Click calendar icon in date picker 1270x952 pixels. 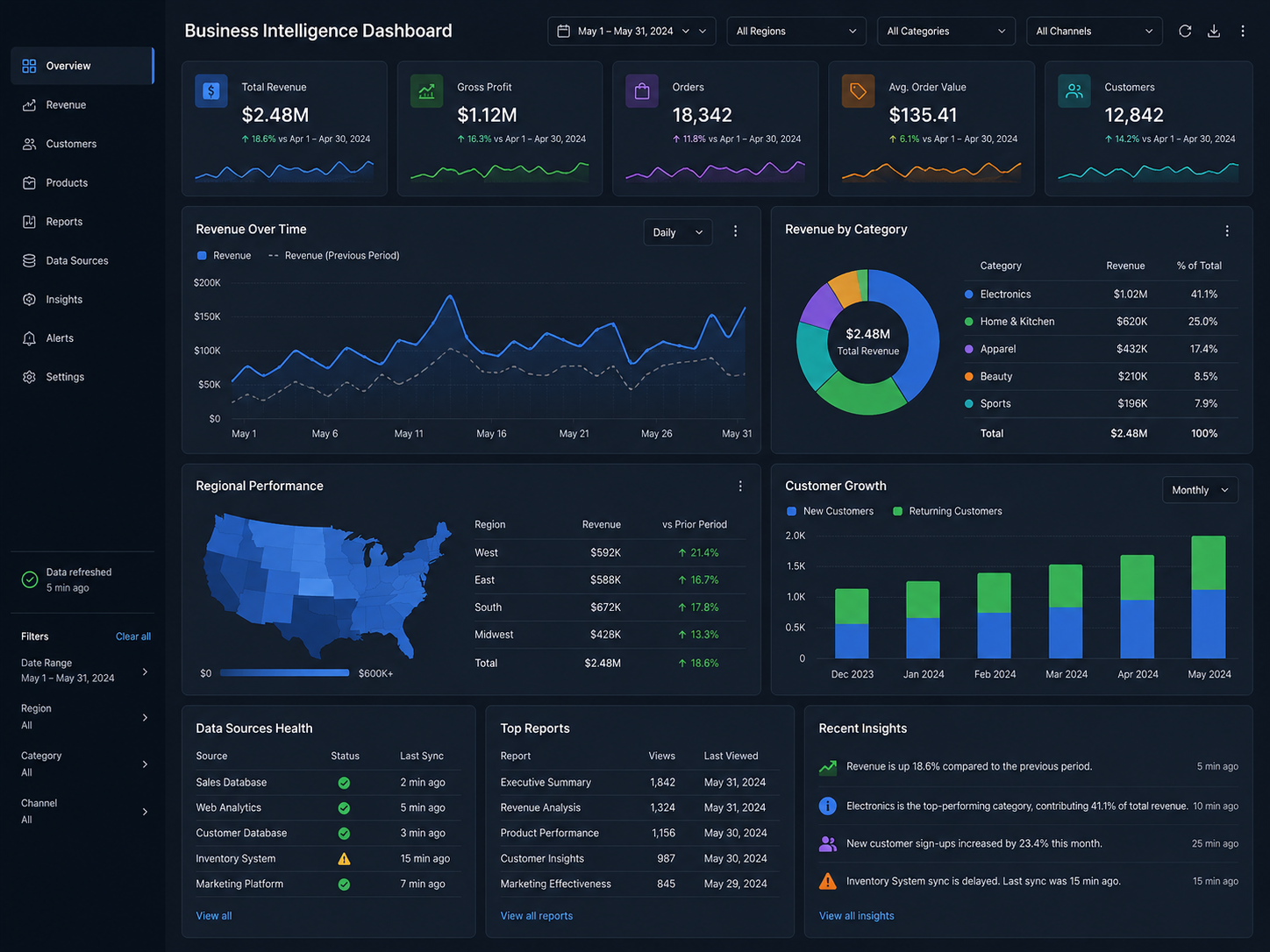coord(564,31)
